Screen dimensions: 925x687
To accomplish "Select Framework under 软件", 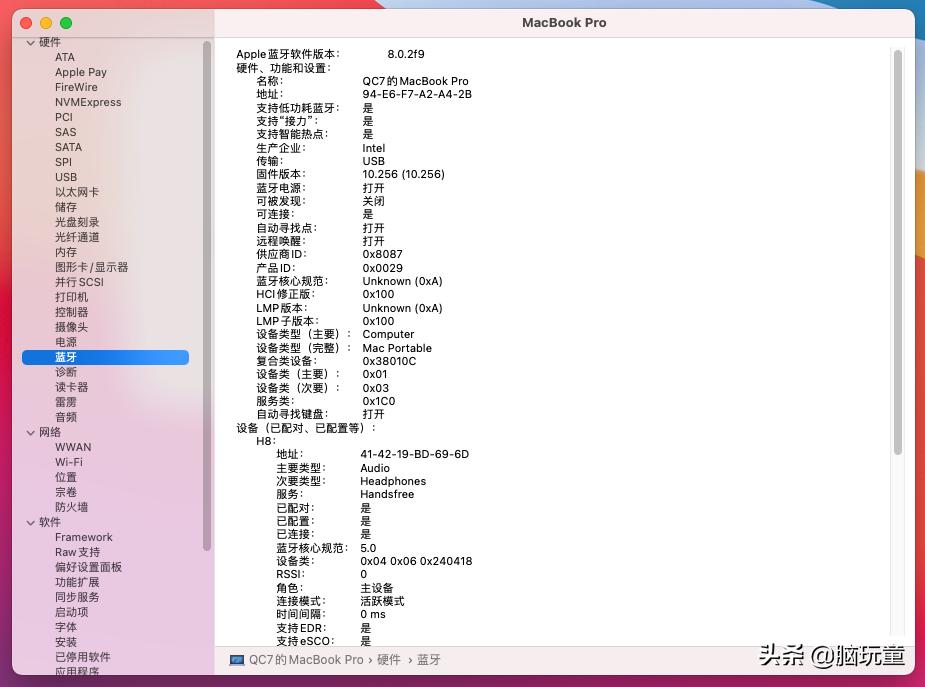I will 83,537.
